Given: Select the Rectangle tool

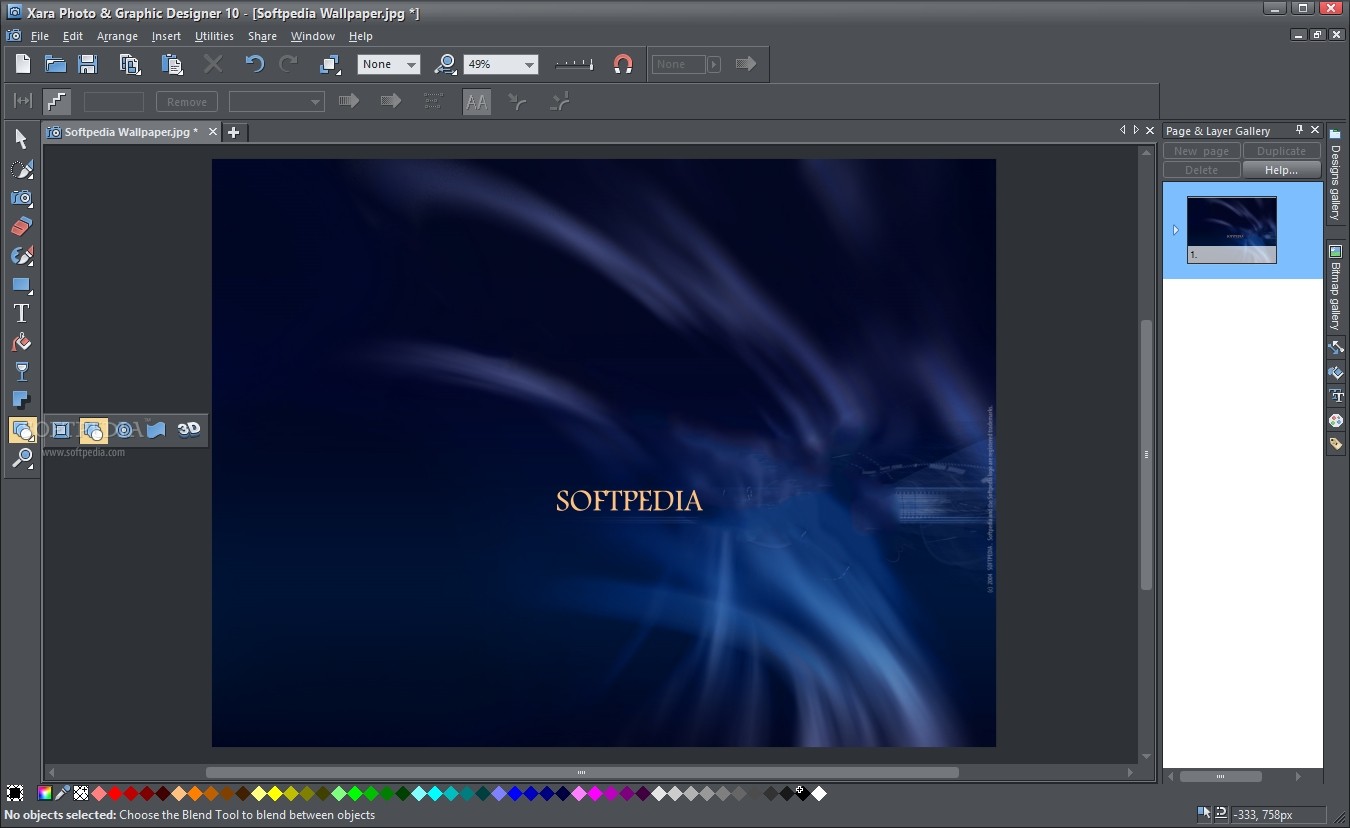Looking at the screenshot, I should tap(21, 285).
